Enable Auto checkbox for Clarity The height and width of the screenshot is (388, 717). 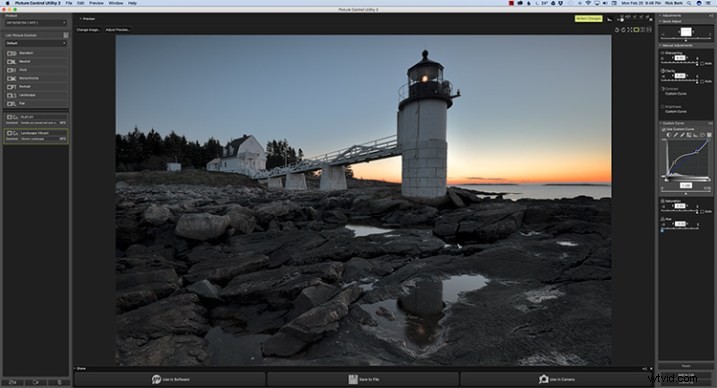point(702,81)
